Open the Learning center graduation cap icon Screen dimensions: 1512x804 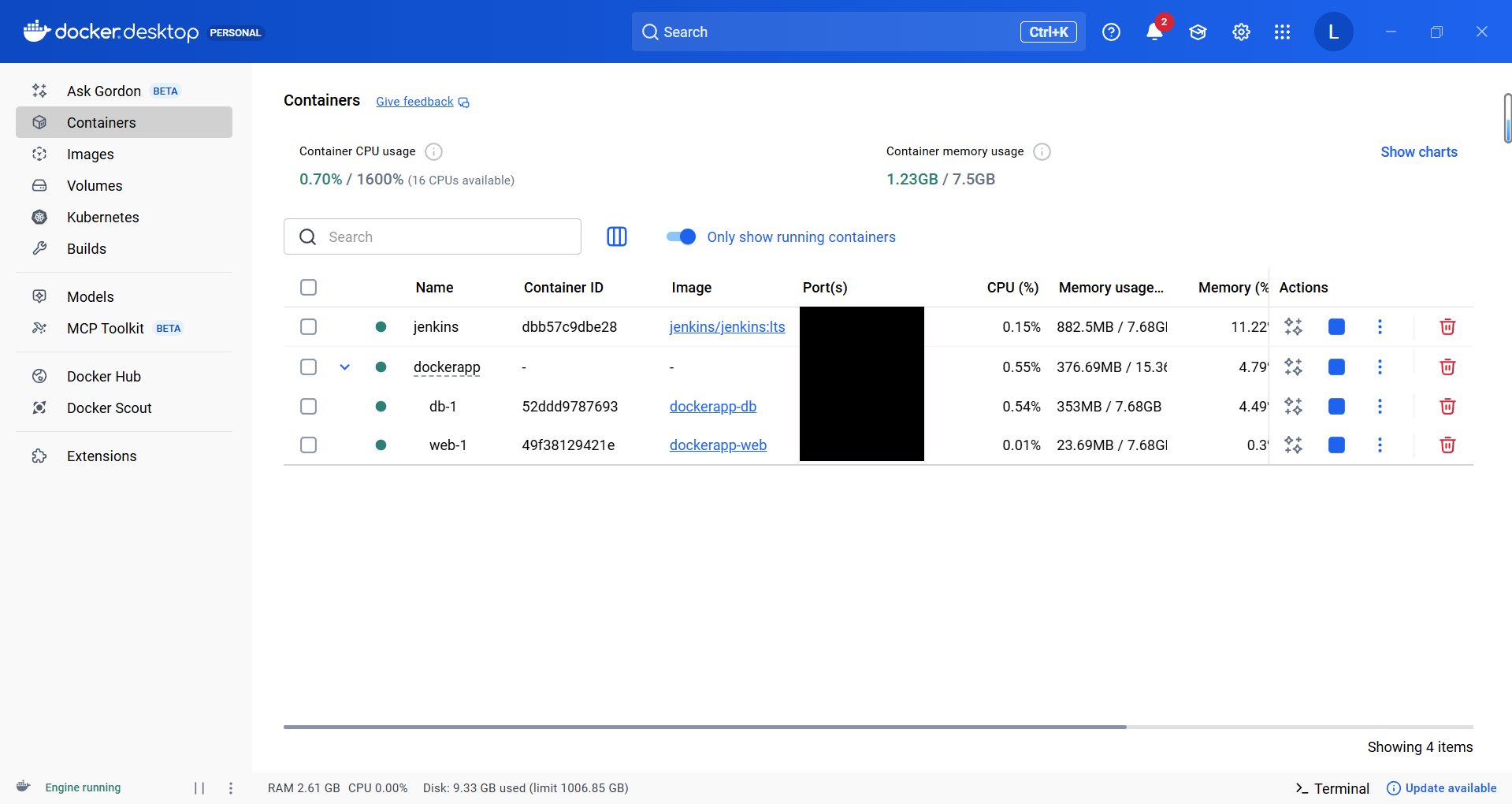coord(1198,32)
